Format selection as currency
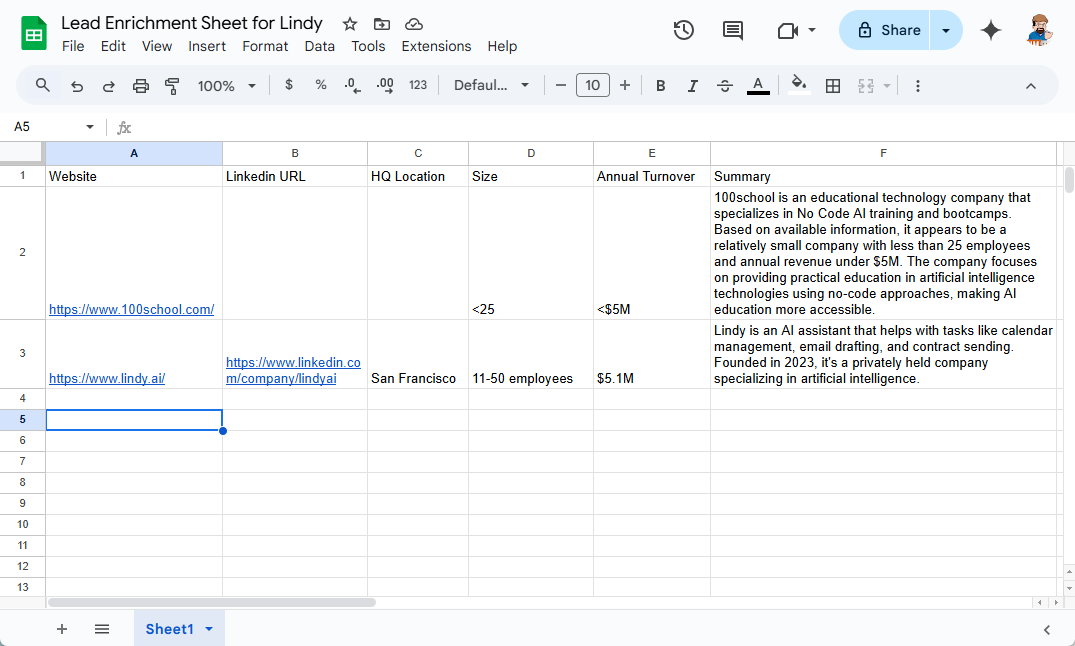The image size is (1075, 646). tap(289, 85)
